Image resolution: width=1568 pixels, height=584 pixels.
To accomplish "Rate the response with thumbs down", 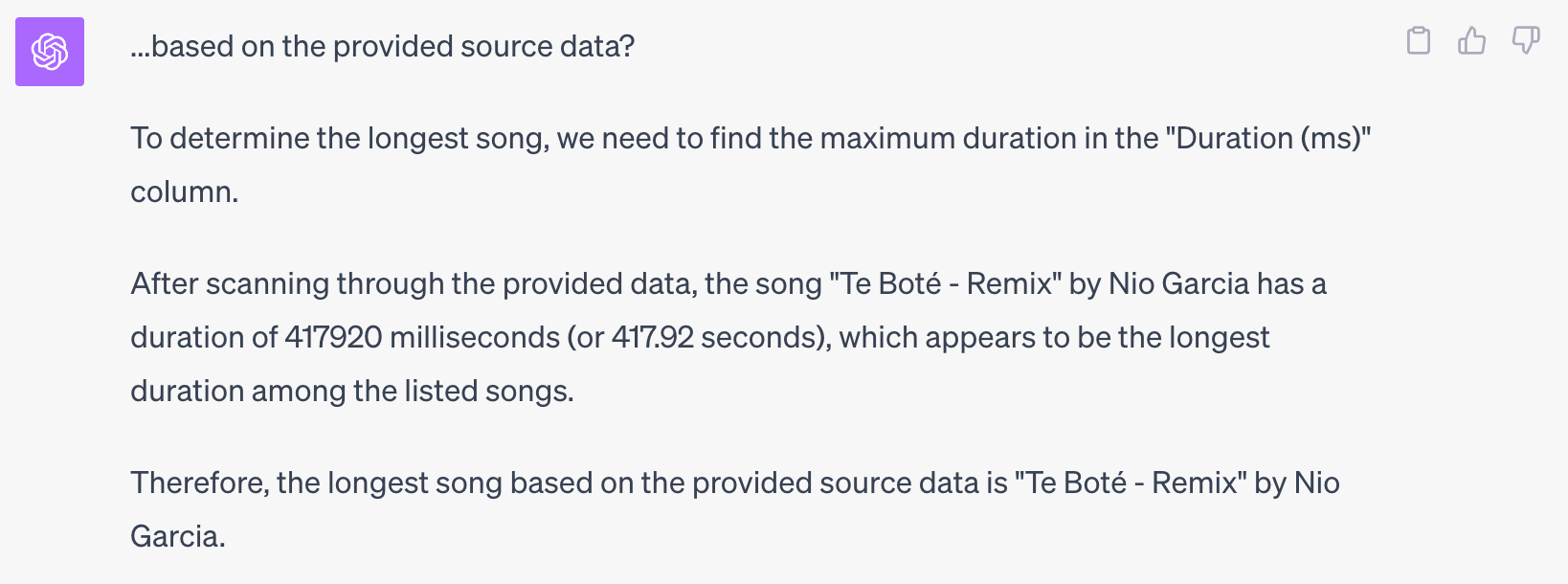I will (1525, 41).
